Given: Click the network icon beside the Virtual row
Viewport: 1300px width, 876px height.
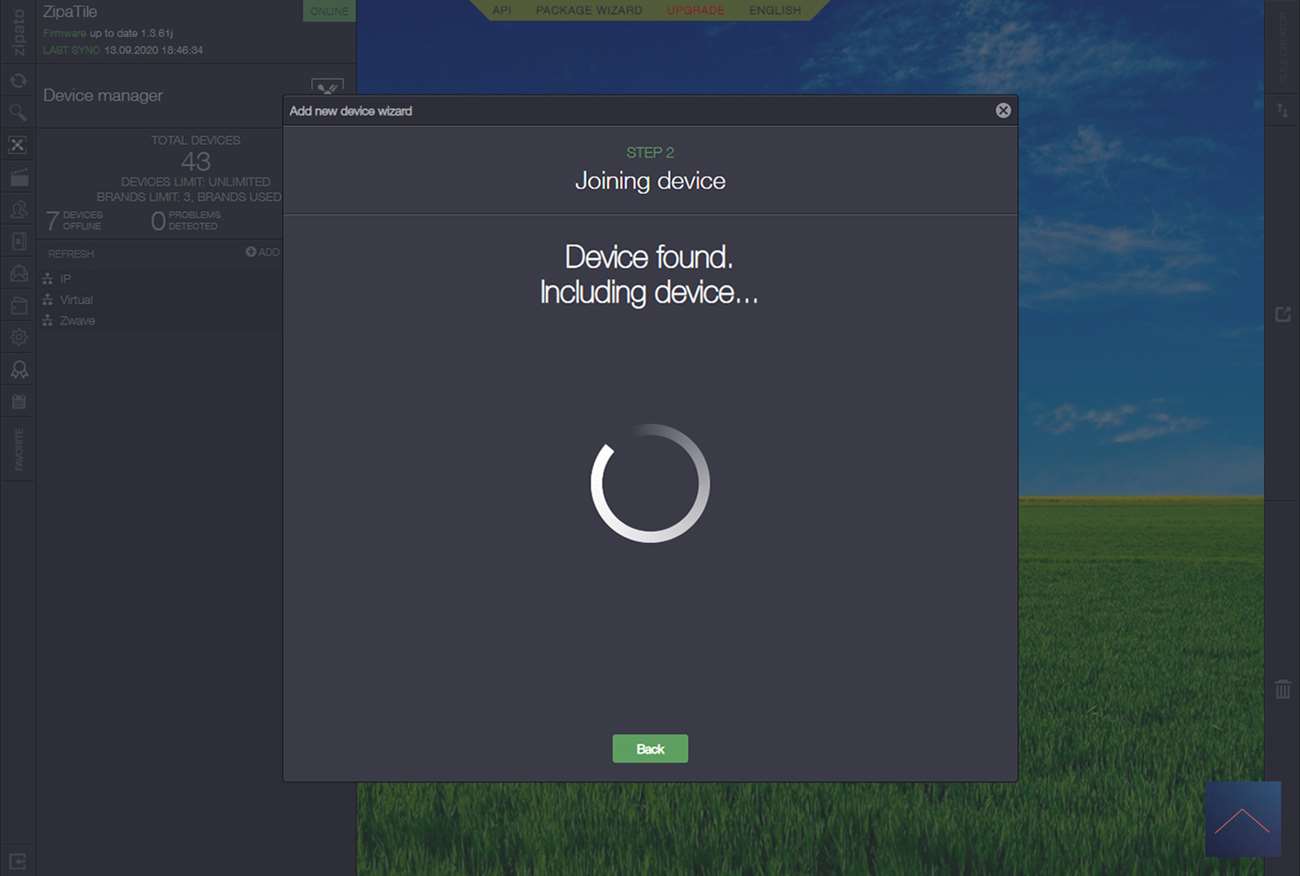Looking at the screenshot, I should point(47,300).
